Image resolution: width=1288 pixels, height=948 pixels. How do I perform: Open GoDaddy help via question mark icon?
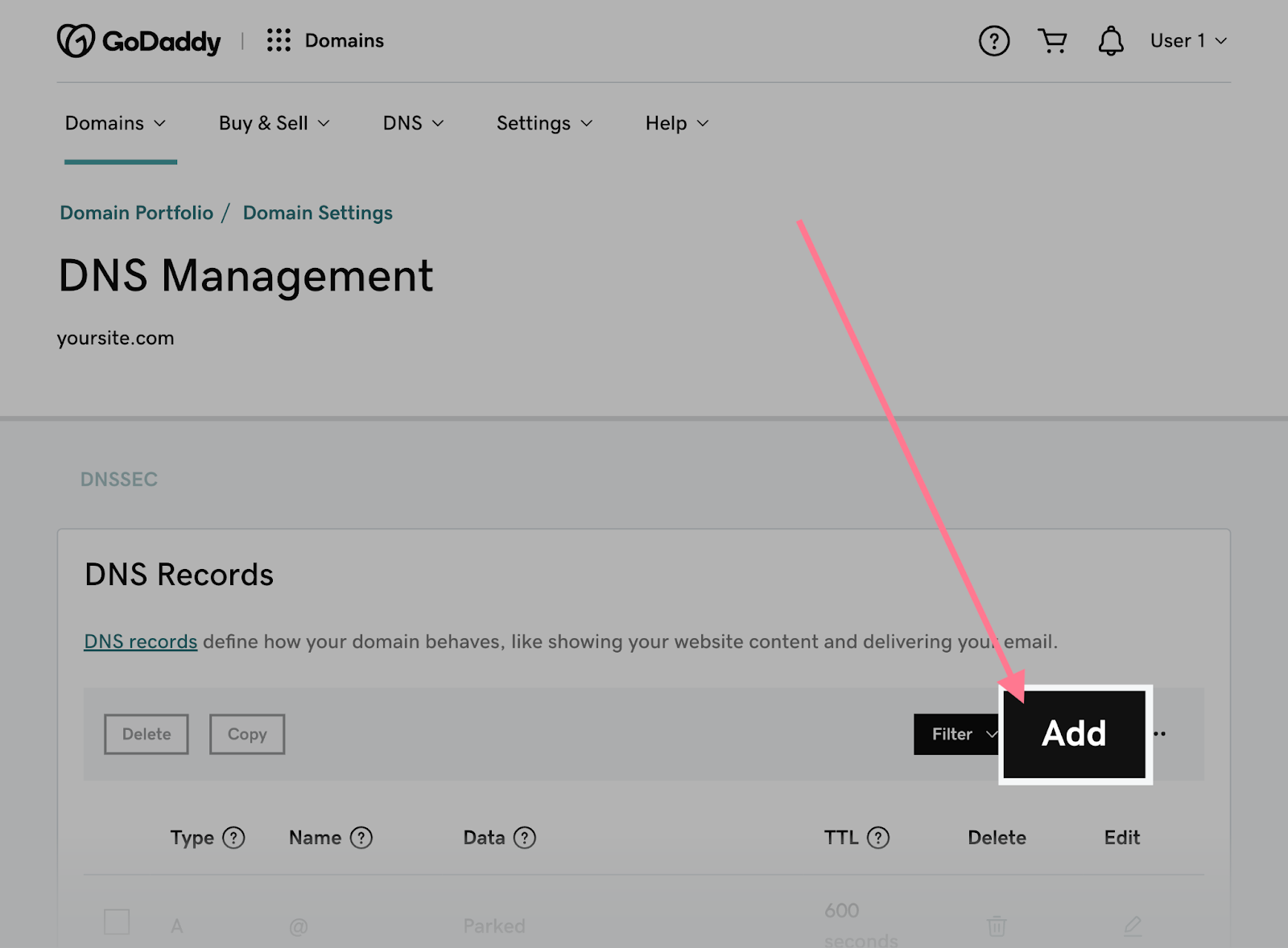pyautogui.click(x=993, y=41)
